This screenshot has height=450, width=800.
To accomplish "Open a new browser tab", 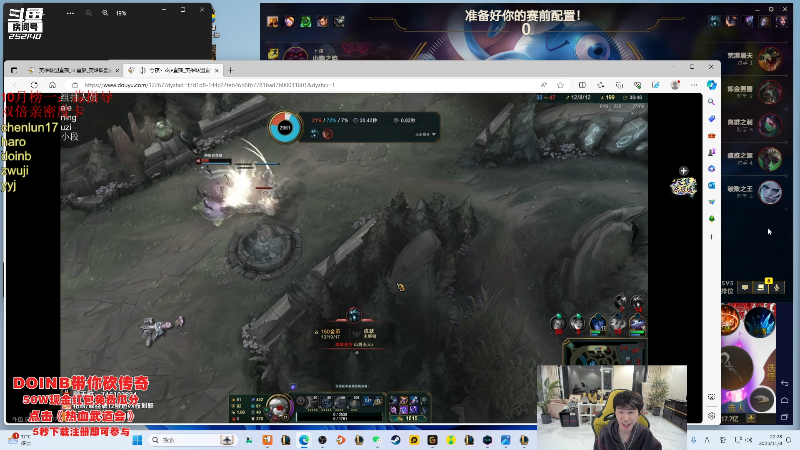I will (x=230, y=70).
